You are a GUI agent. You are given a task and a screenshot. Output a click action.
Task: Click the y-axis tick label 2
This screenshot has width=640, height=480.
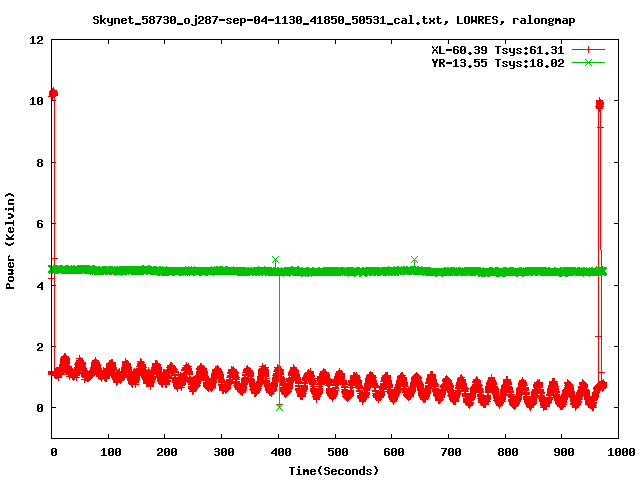point(40,347)
